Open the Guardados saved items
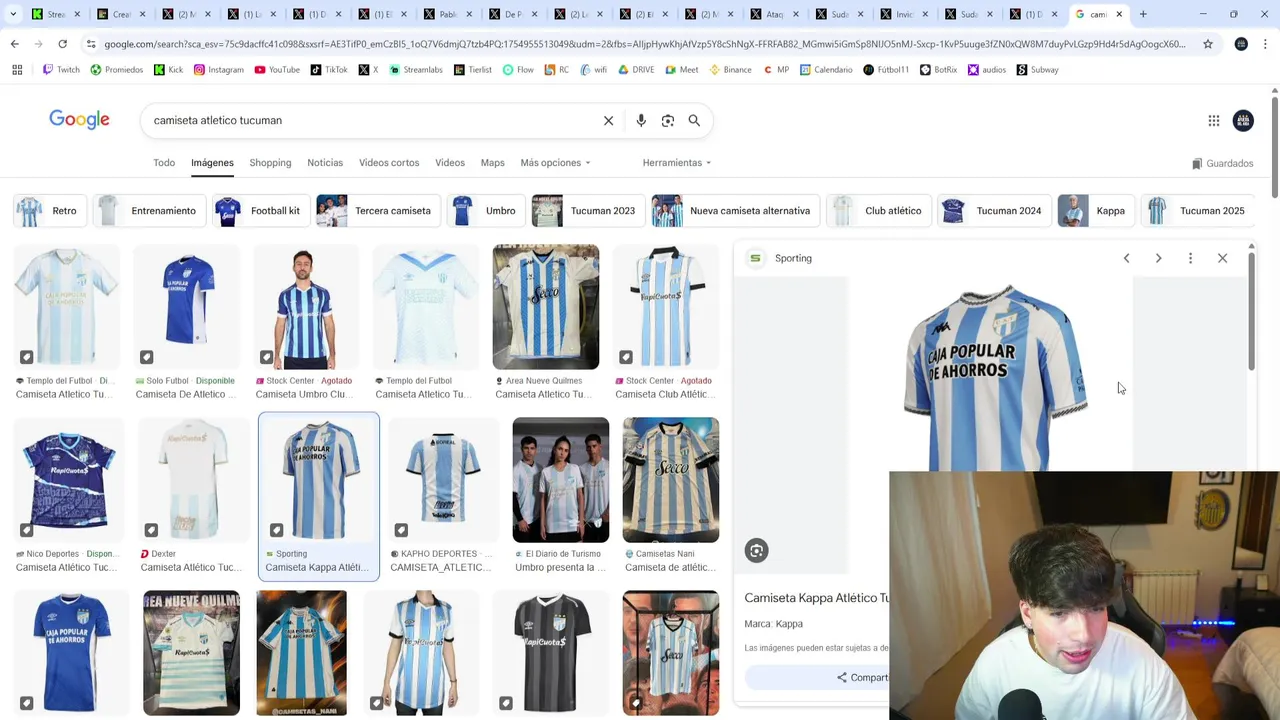Image resolution: width=1280 pixels, height=720 pixels. coord(1222,163)
